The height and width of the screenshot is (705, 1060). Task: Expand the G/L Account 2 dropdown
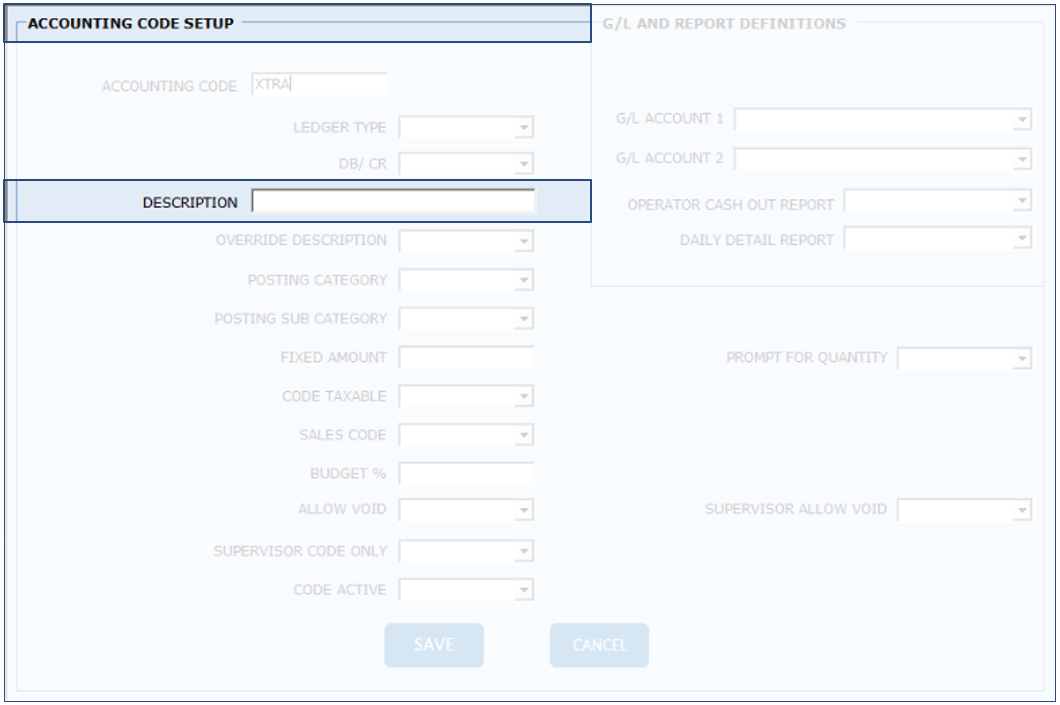882,159
